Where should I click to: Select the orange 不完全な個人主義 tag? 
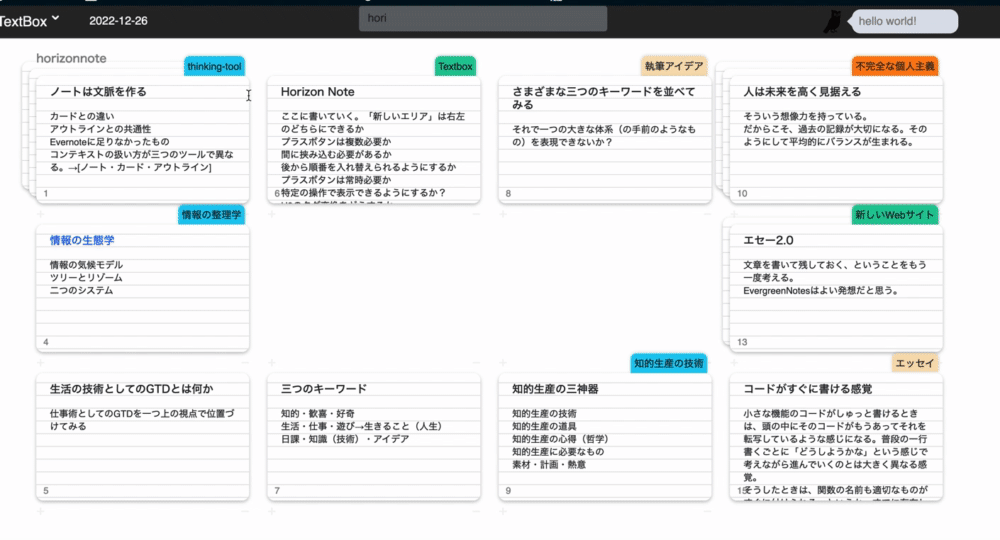pyautogui.click(x=895, y=66)
